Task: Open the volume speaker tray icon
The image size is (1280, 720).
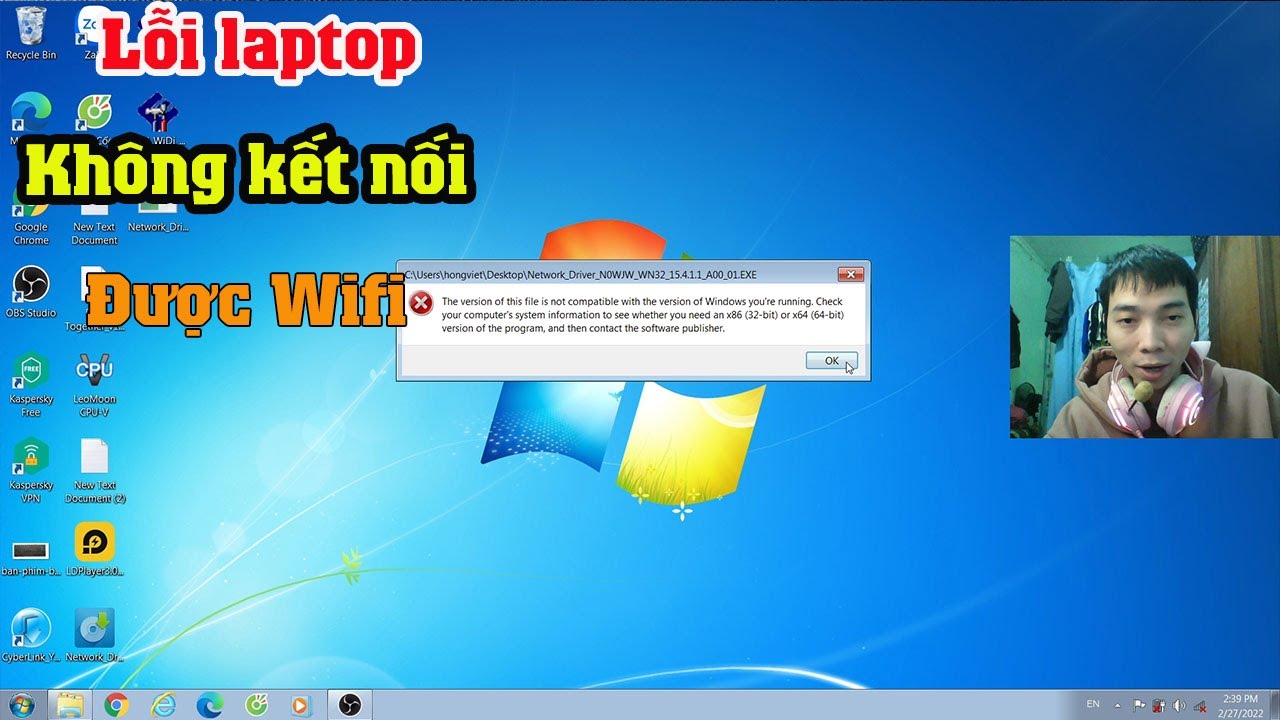Action: (1178, 705)
